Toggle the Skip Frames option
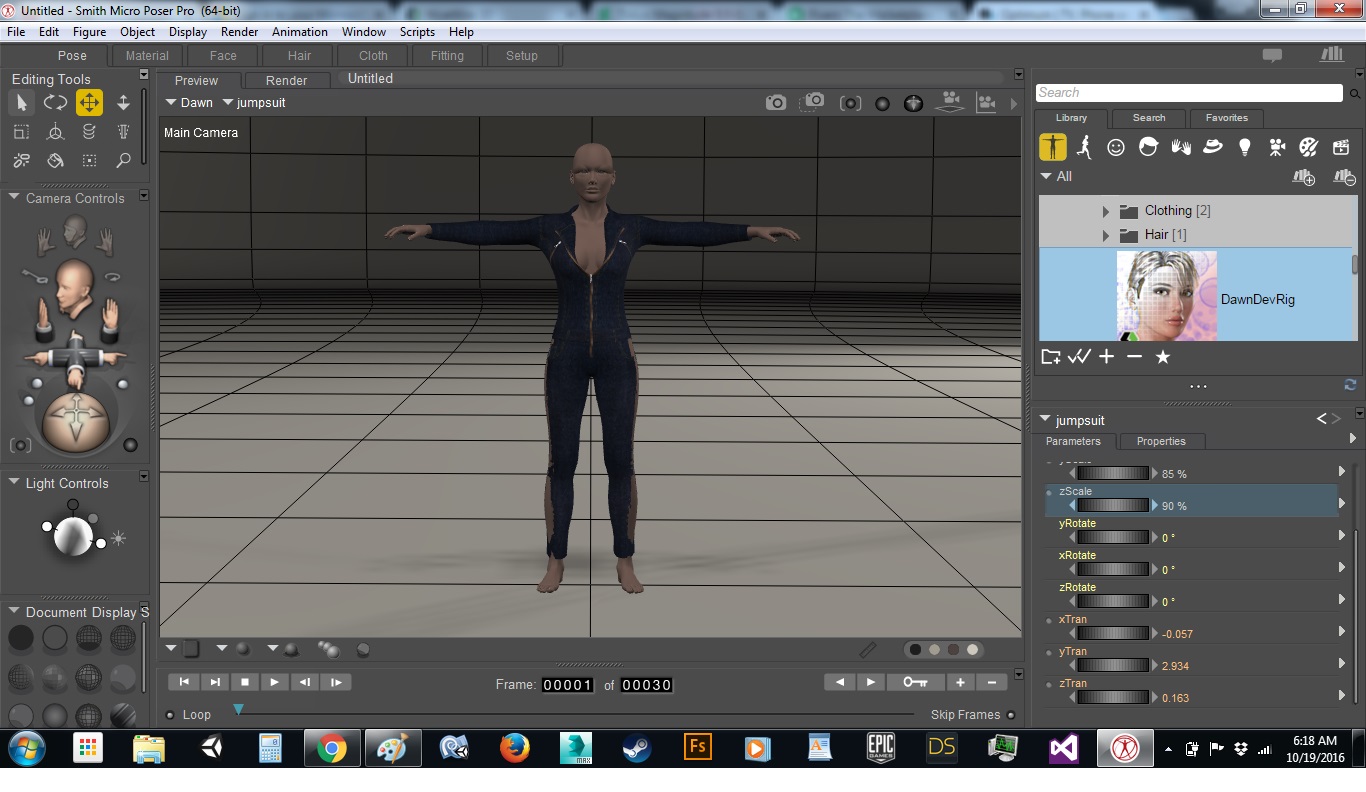 point(1011,715)
